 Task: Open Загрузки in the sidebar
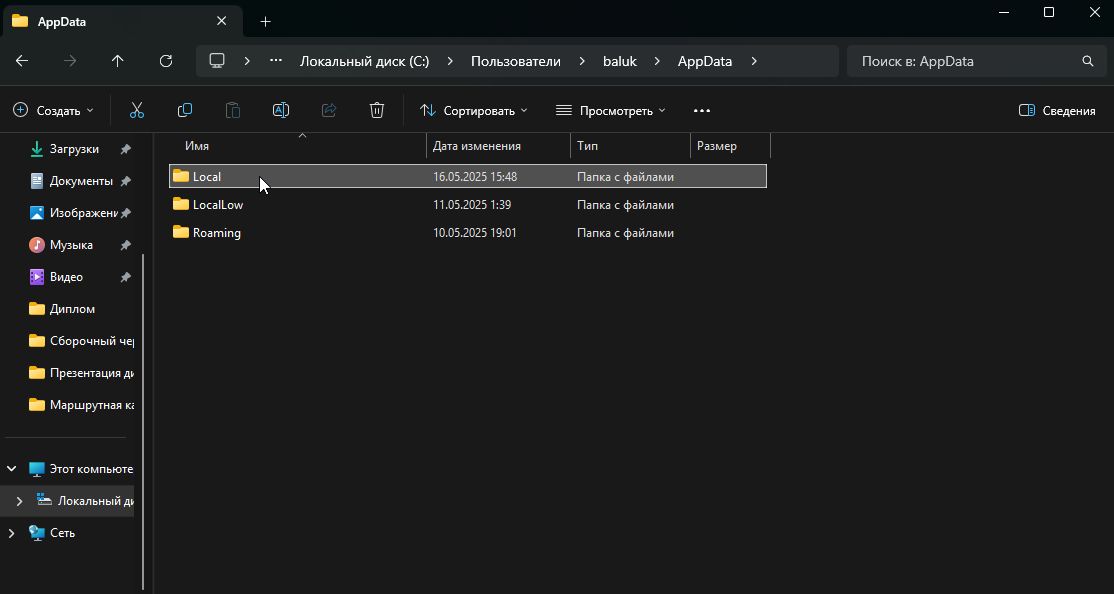pos(74,149)
